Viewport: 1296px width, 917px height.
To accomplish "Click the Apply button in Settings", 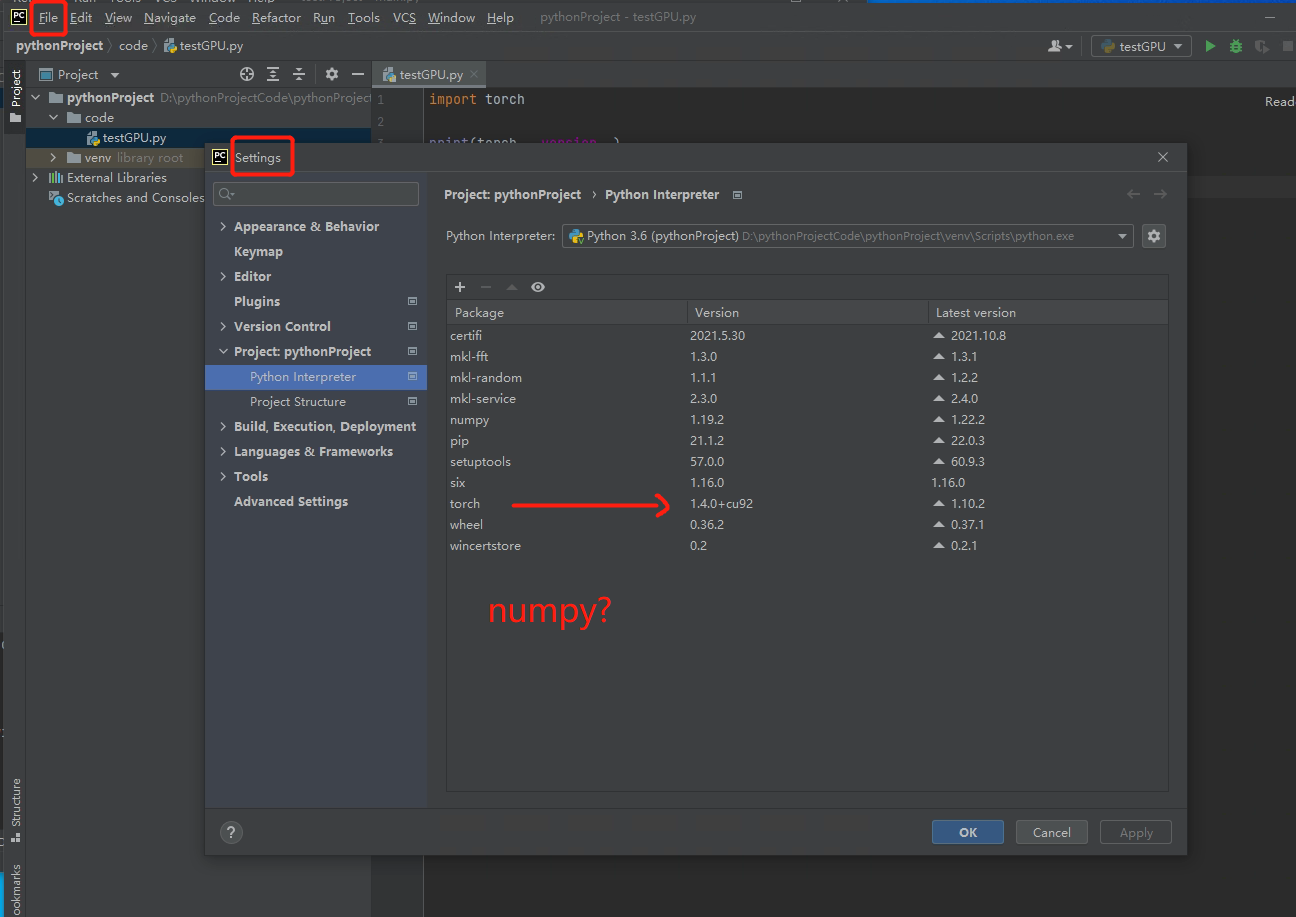I will pyautogui.click(x=1136, y=832).
